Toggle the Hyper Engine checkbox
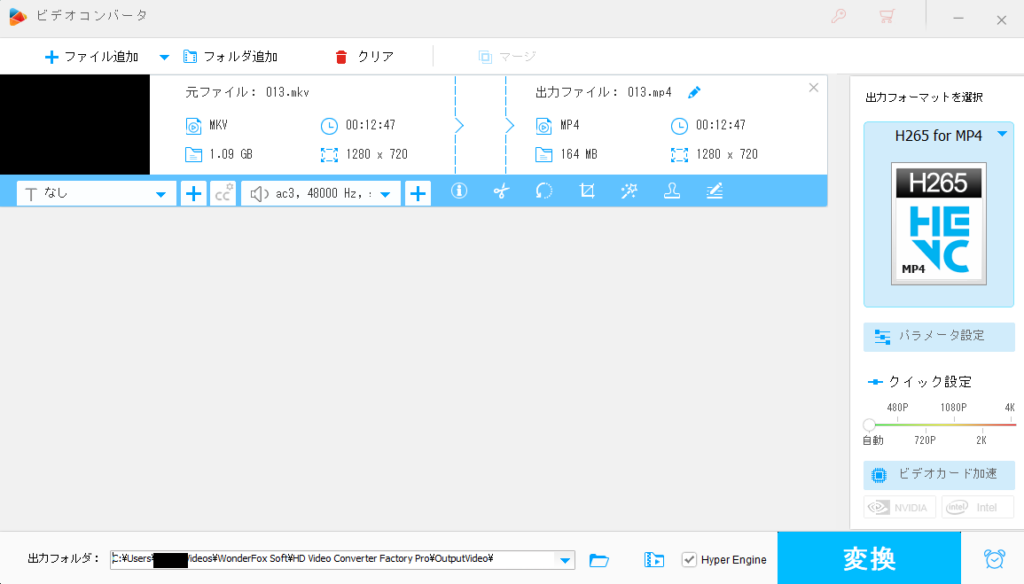 (x=689, y=560)
